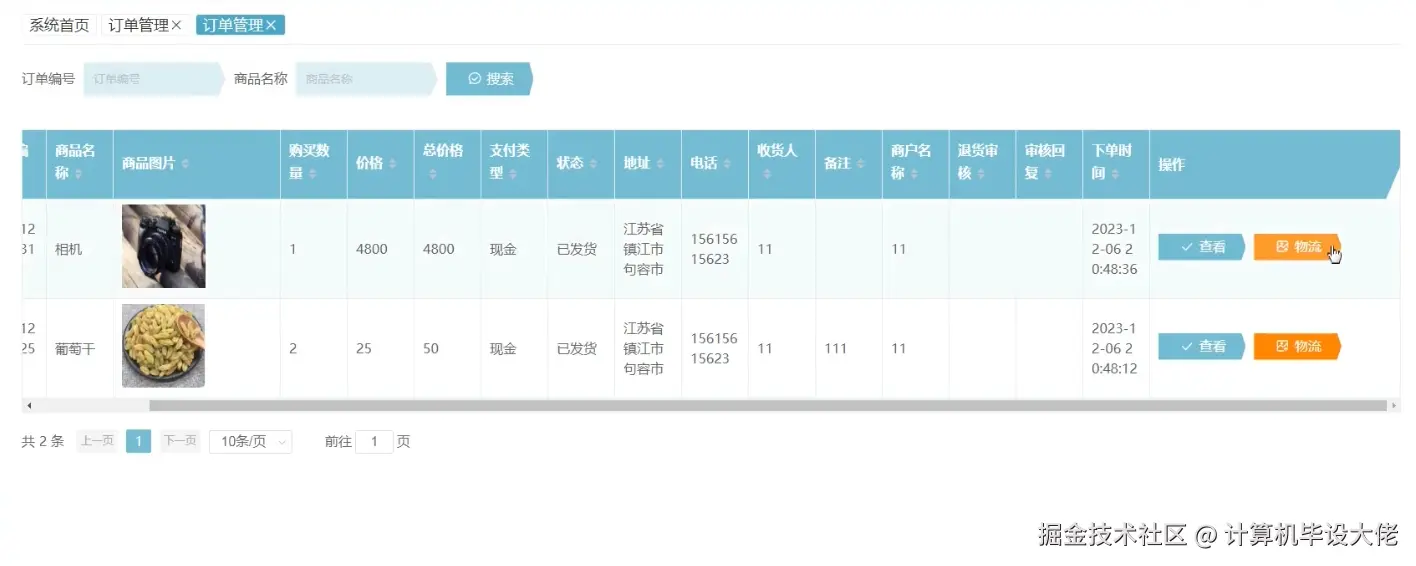The height and width of the screenshot is (566, 1416).
Task: Sort by 商品图片 column
Action: pos(185,164)
